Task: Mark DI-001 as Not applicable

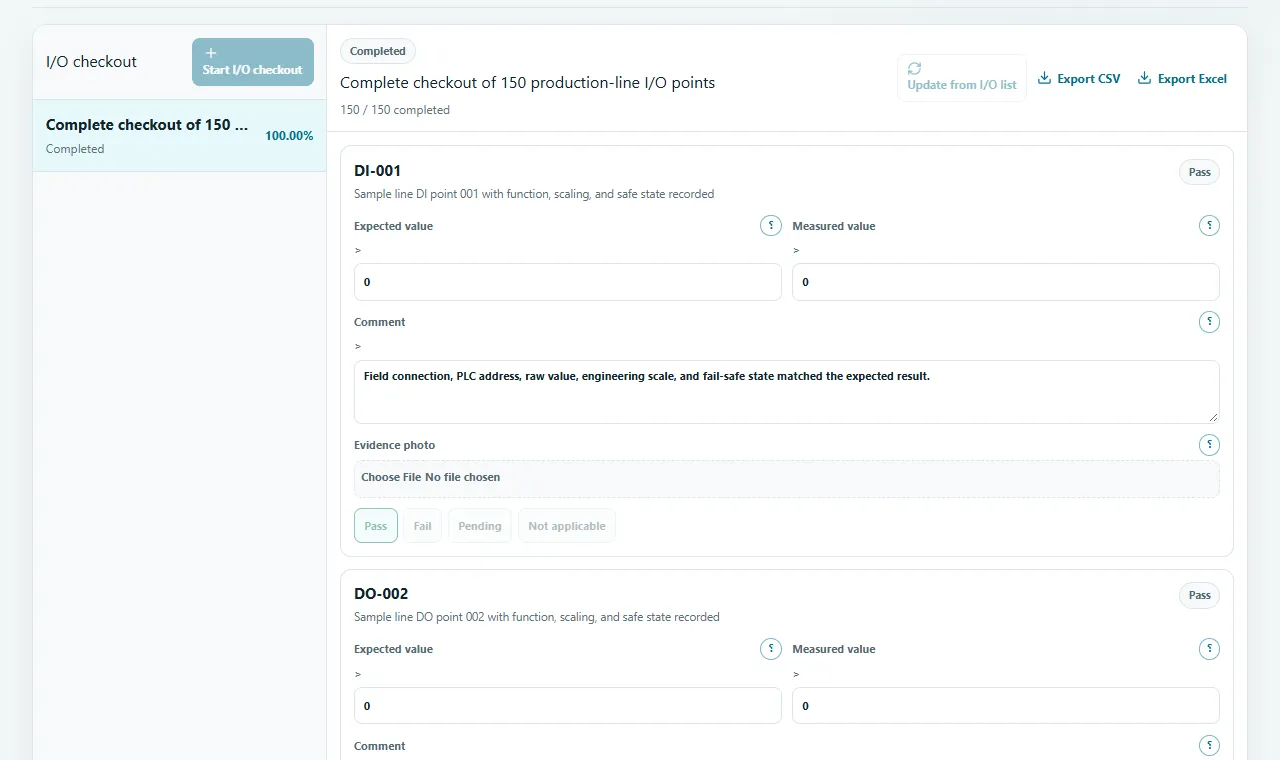Action: (567, 526)
